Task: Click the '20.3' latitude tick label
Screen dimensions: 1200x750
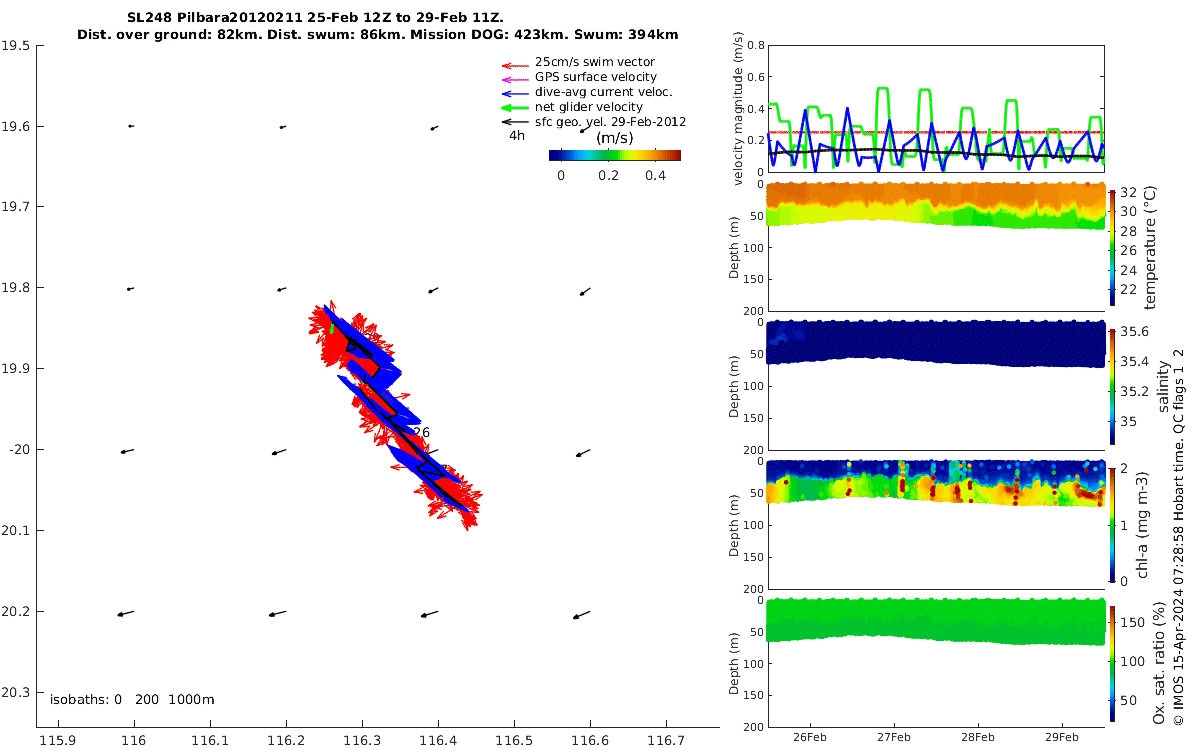Action: (15, 693)
